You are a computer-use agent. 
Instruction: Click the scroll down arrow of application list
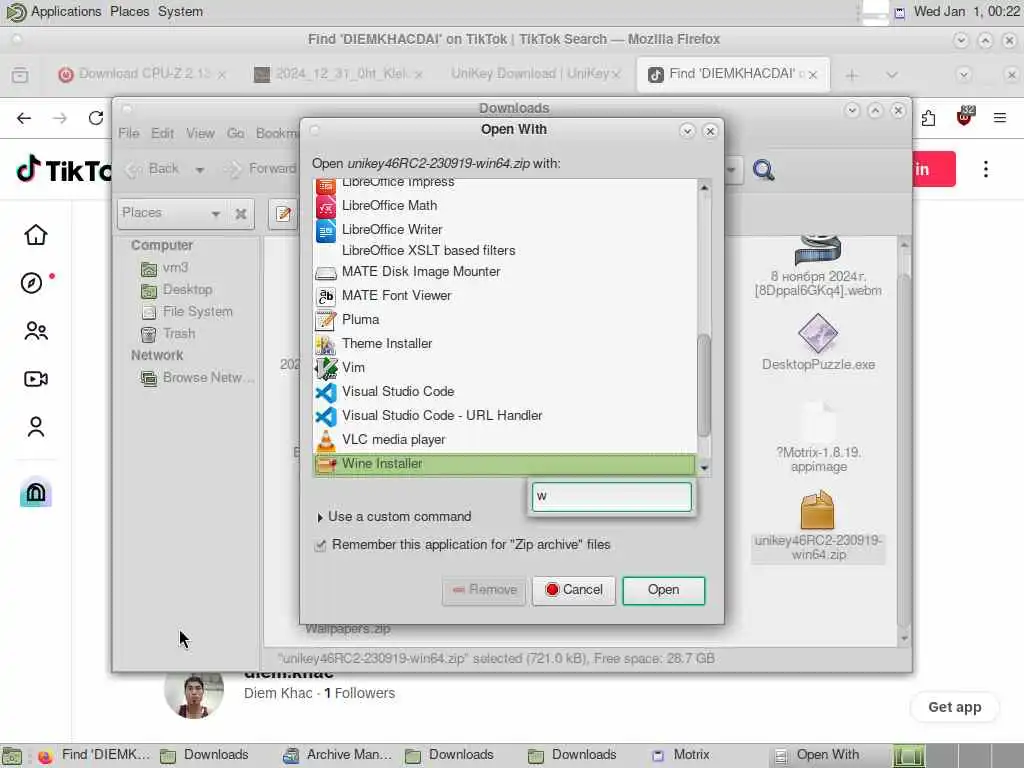pyautogui.click(x=704, y=468)
